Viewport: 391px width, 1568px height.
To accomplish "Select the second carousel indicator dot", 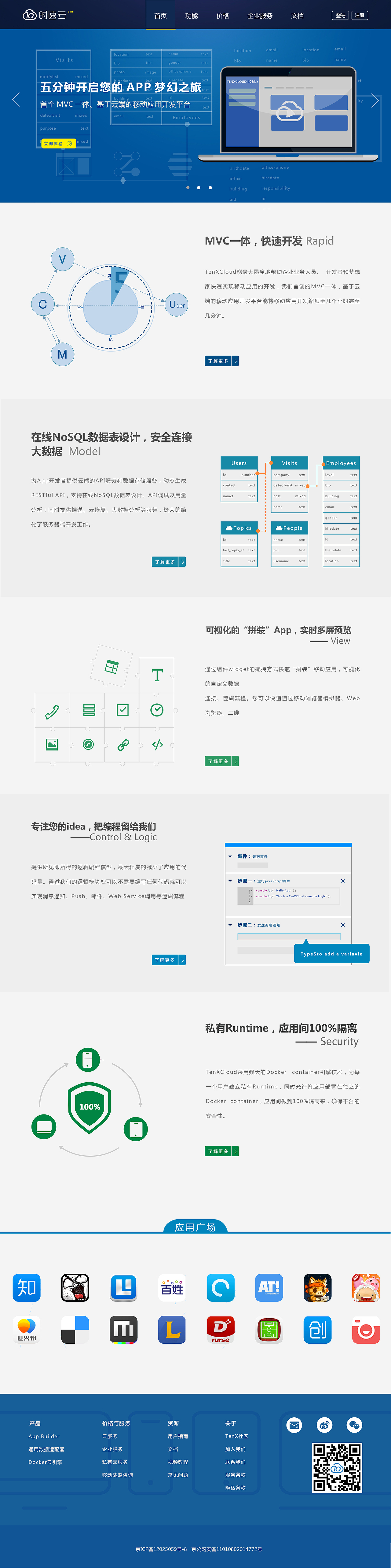I will tap(199, 187).
